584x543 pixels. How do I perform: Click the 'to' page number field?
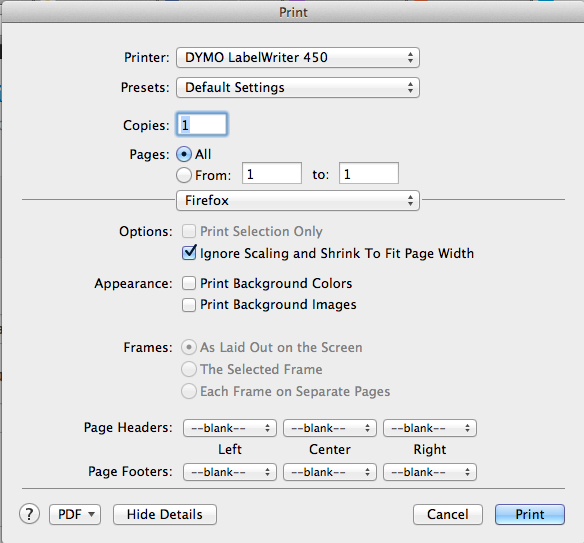[369, 174]
